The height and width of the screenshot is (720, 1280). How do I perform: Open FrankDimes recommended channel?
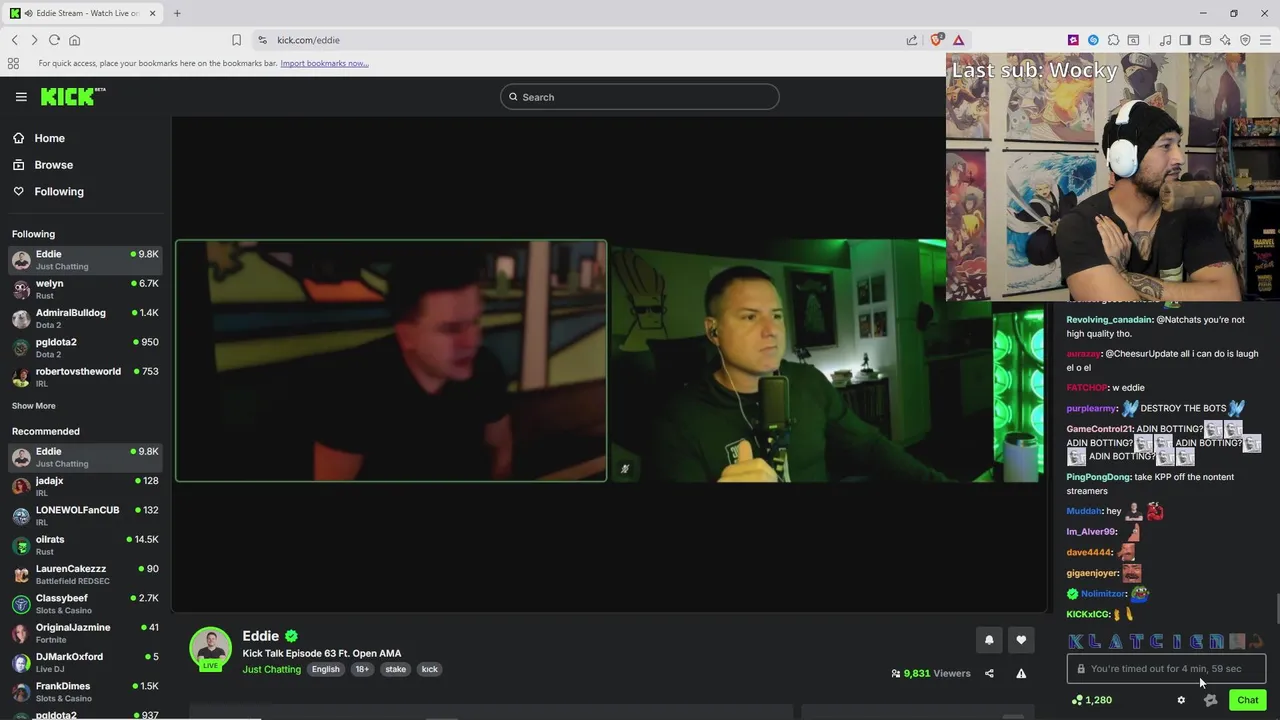coord(85,691)
